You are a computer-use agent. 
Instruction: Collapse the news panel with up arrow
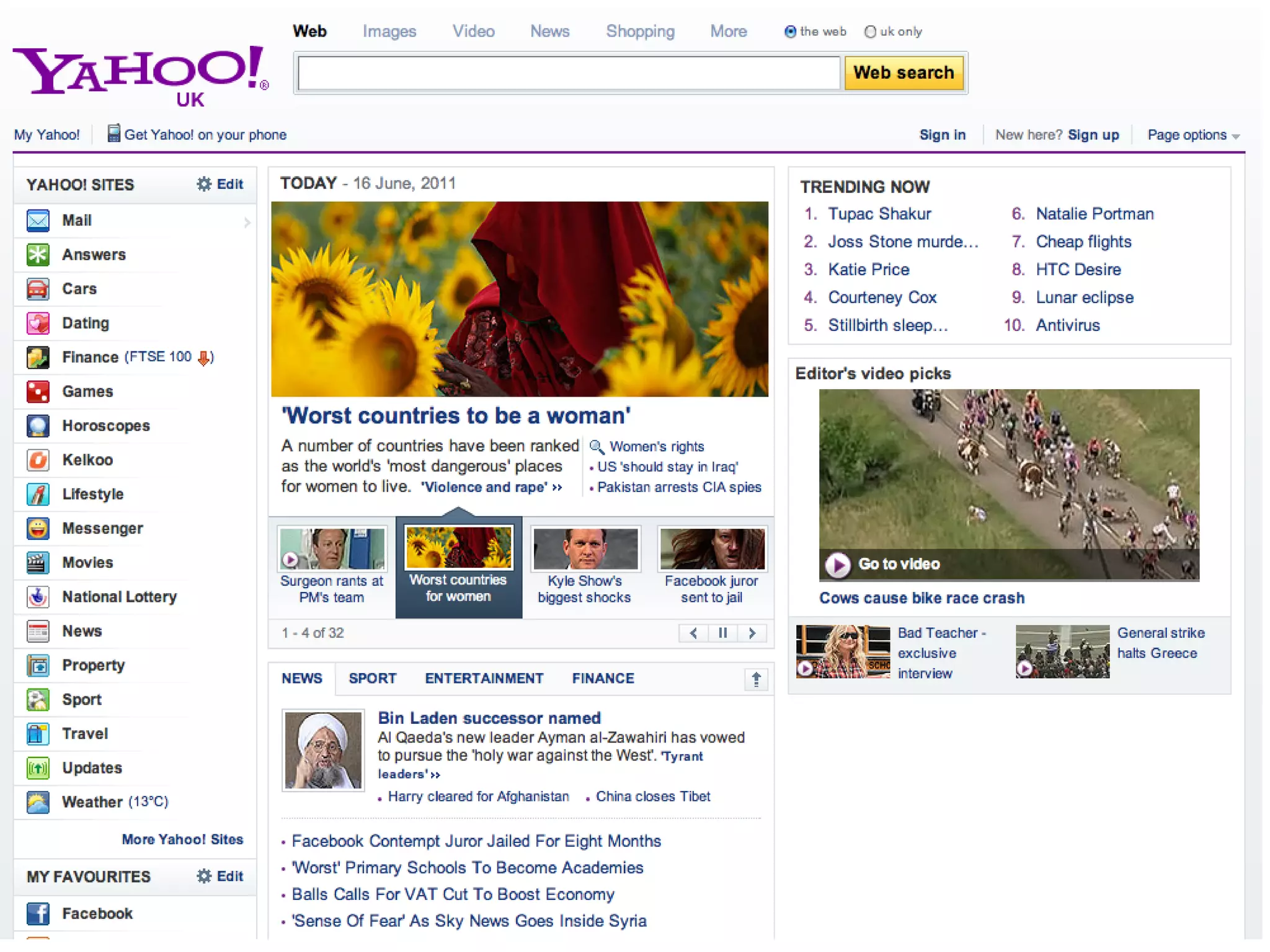coord(756,679)
